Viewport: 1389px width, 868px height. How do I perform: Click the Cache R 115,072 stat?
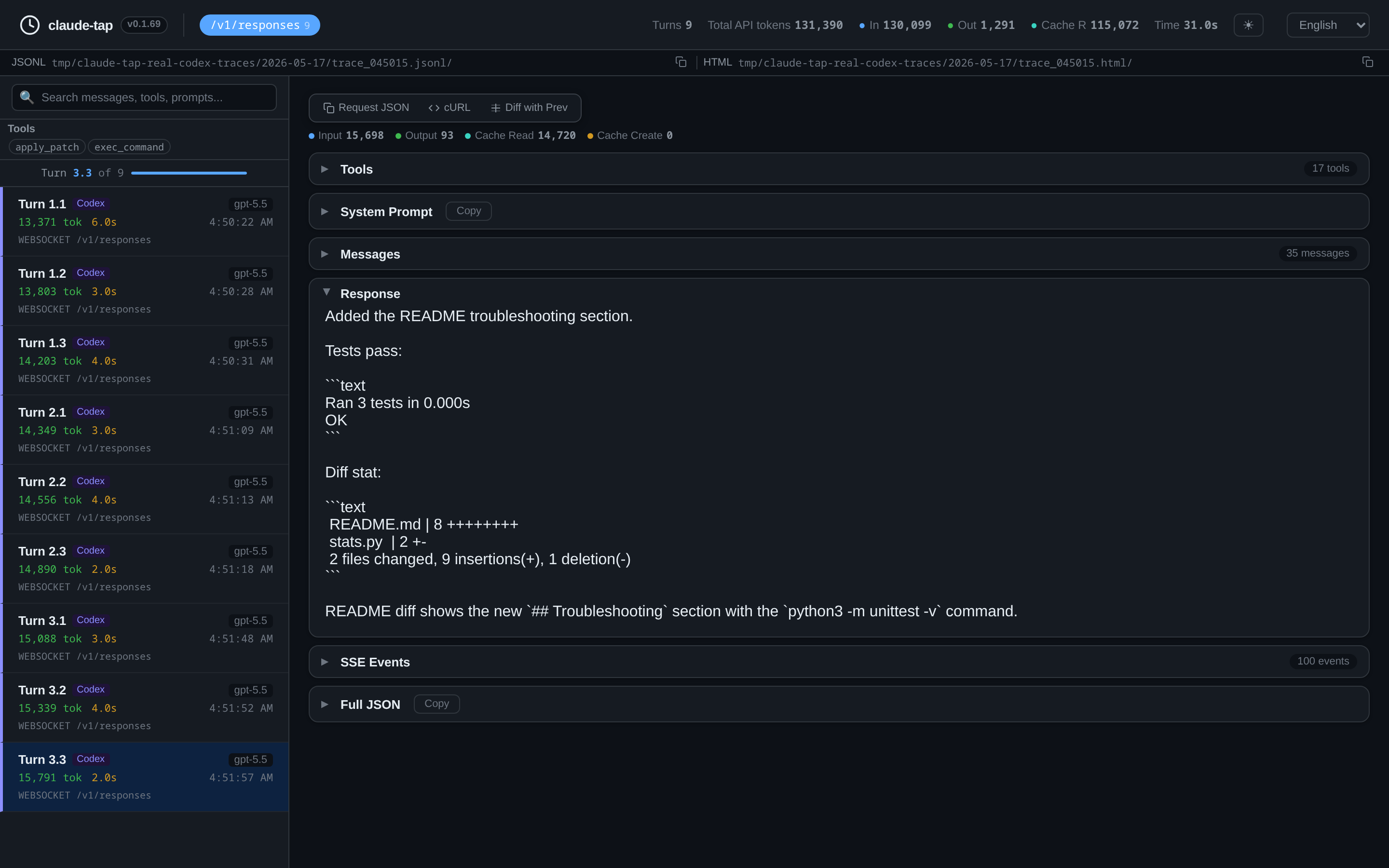click(x=1085, y=25)
